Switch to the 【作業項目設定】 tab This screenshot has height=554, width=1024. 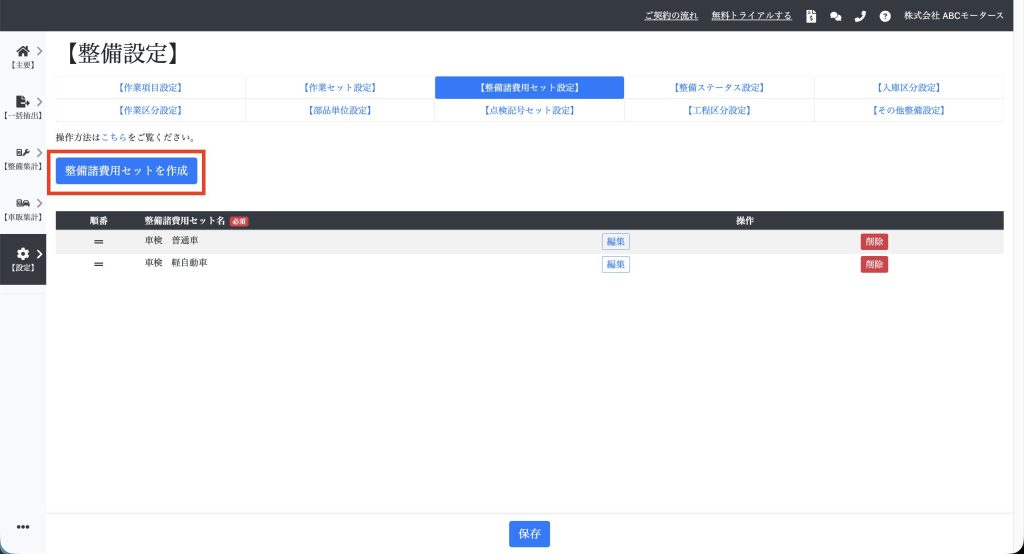(150, 88)
